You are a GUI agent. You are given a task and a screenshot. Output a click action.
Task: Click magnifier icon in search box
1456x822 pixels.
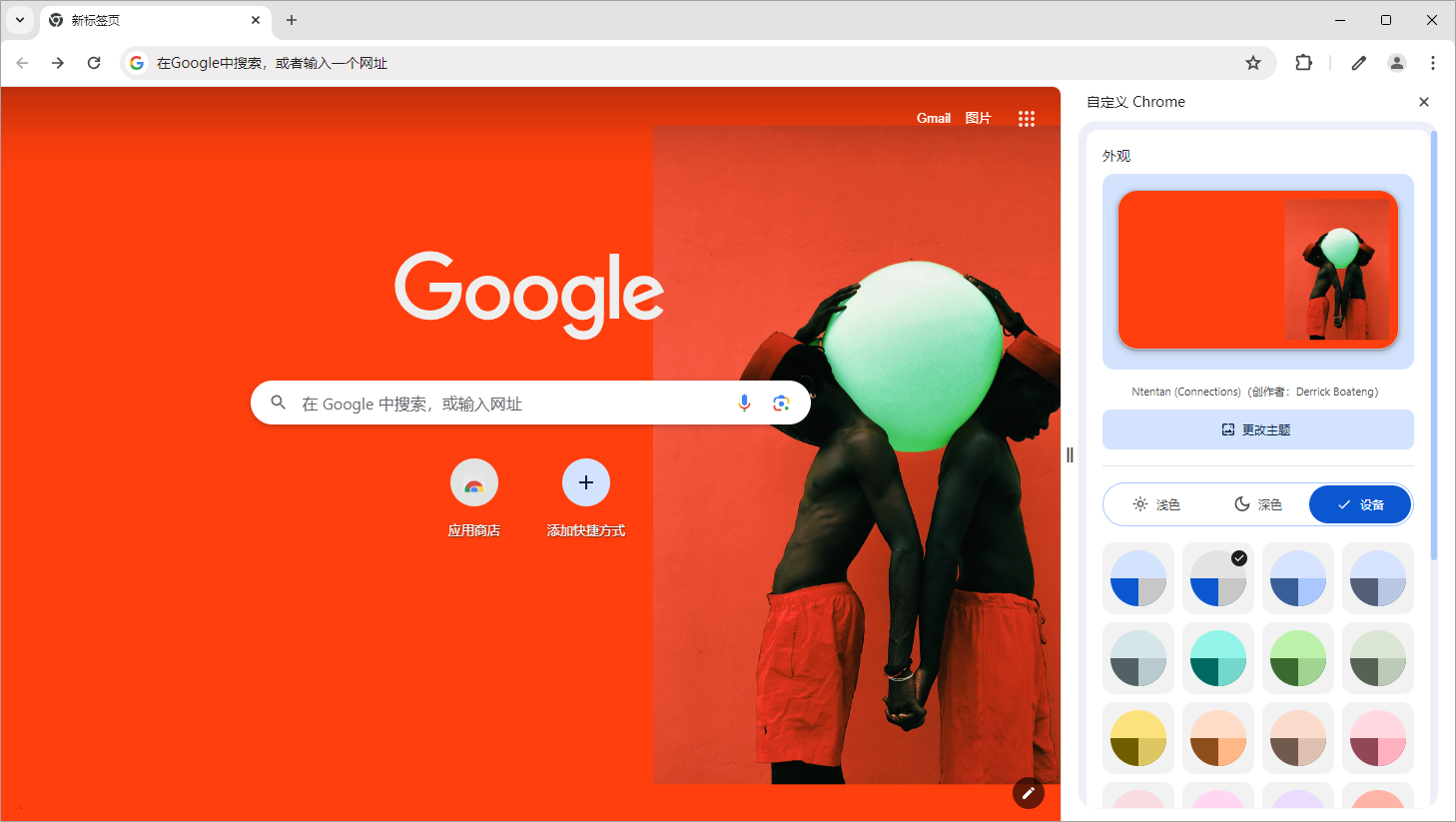pos(279,403)
